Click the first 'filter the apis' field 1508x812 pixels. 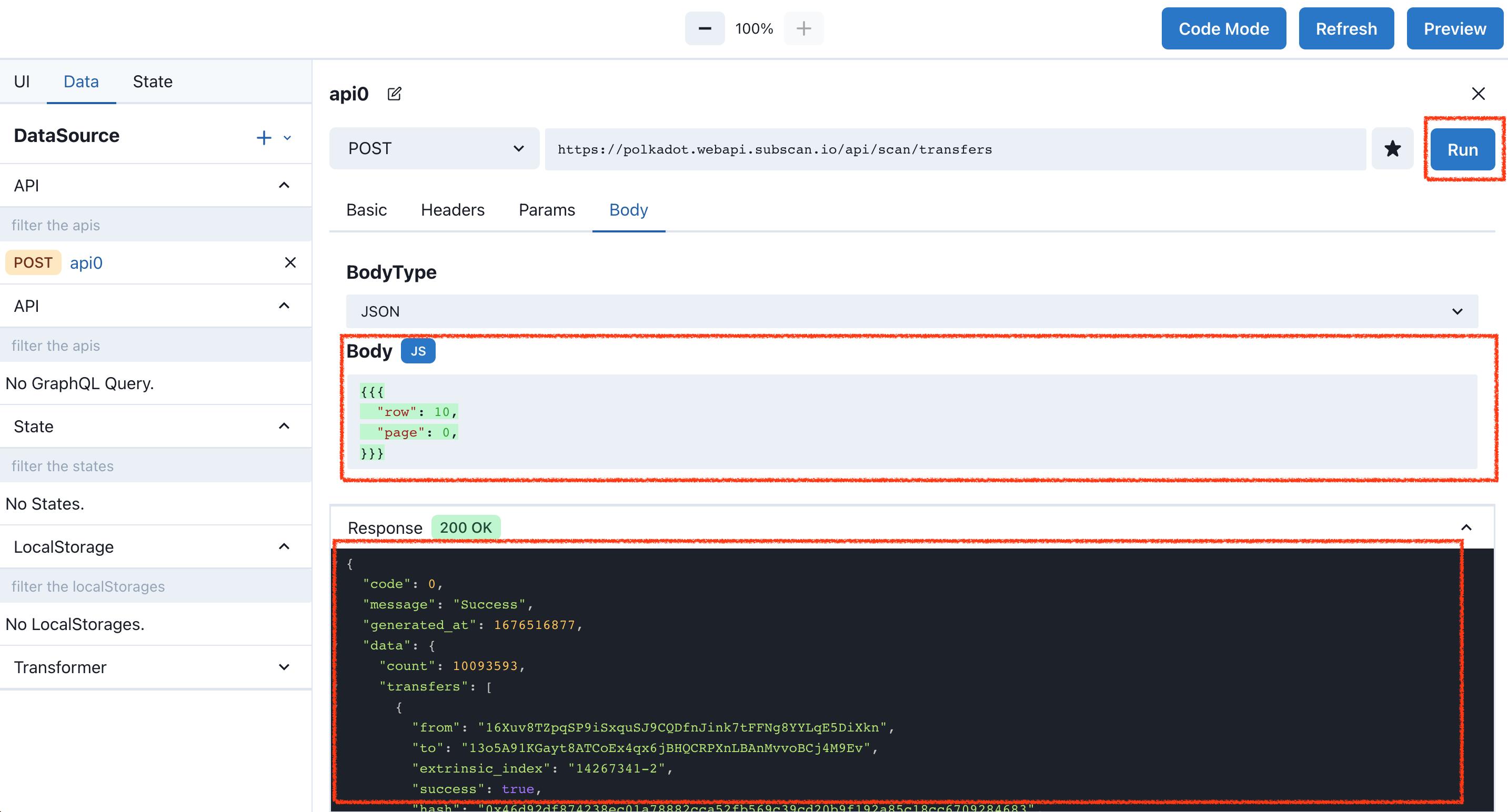point(156,225)
